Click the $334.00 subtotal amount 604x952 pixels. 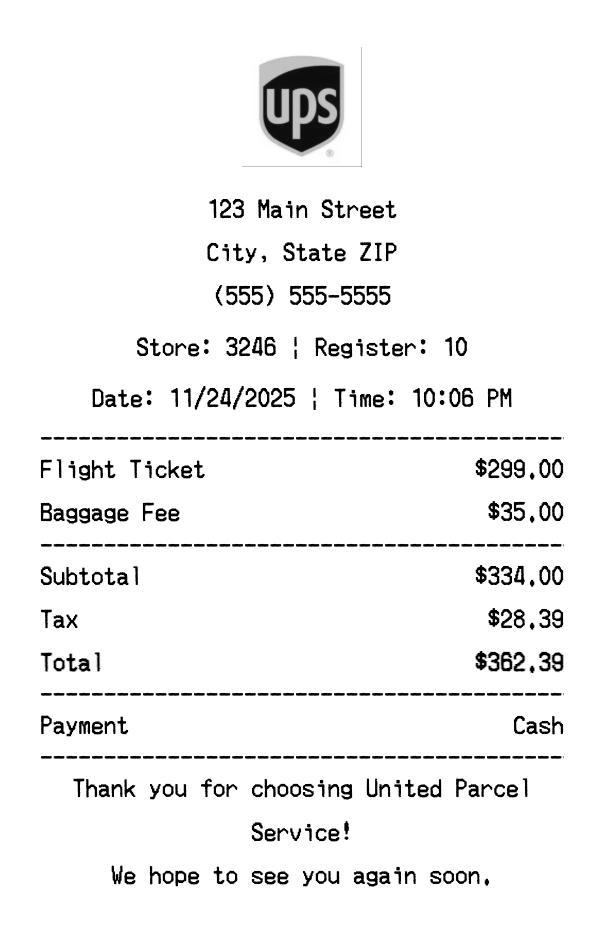point(519,577)
